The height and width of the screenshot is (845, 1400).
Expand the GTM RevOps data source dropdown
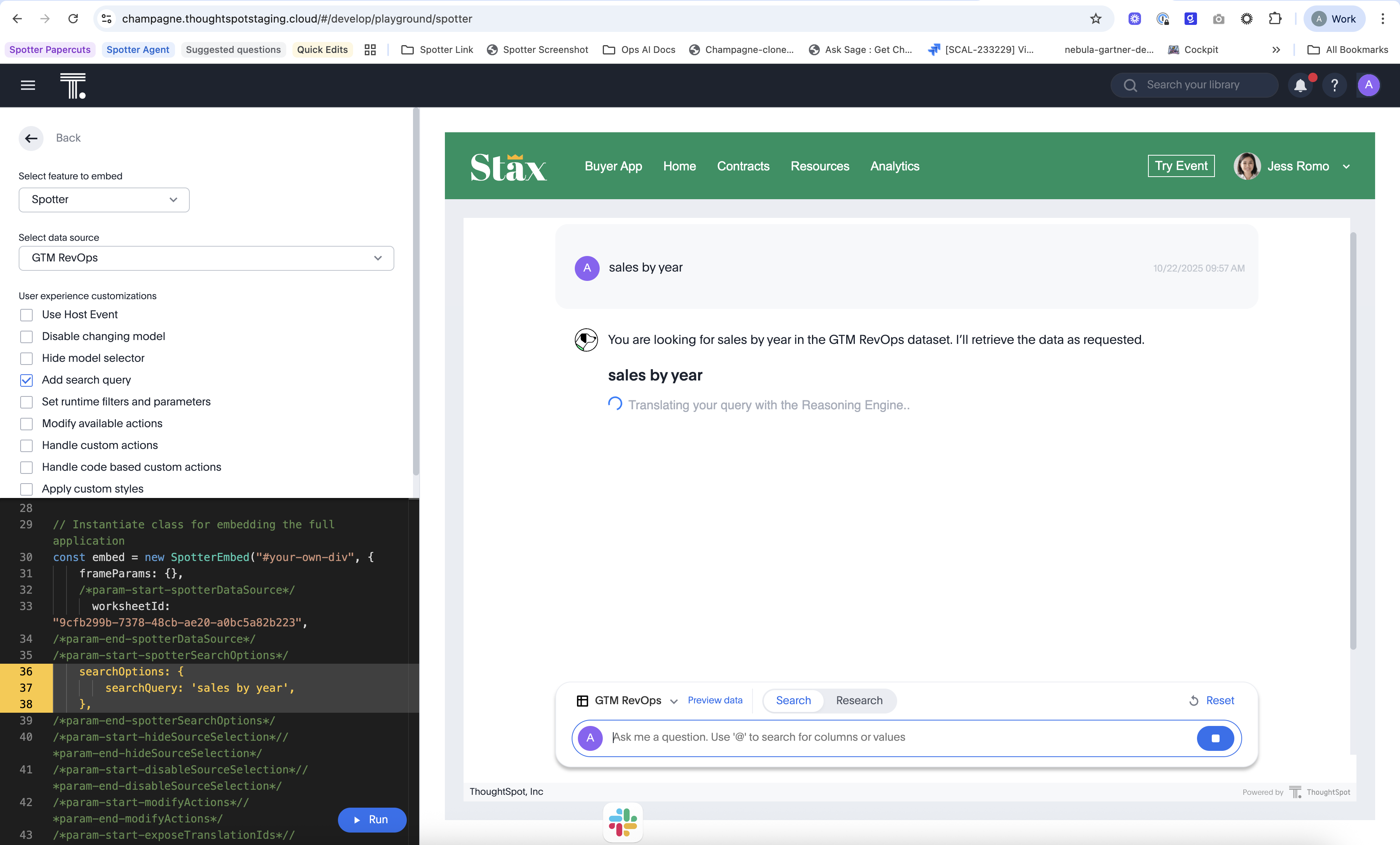[x=206, y=258]
